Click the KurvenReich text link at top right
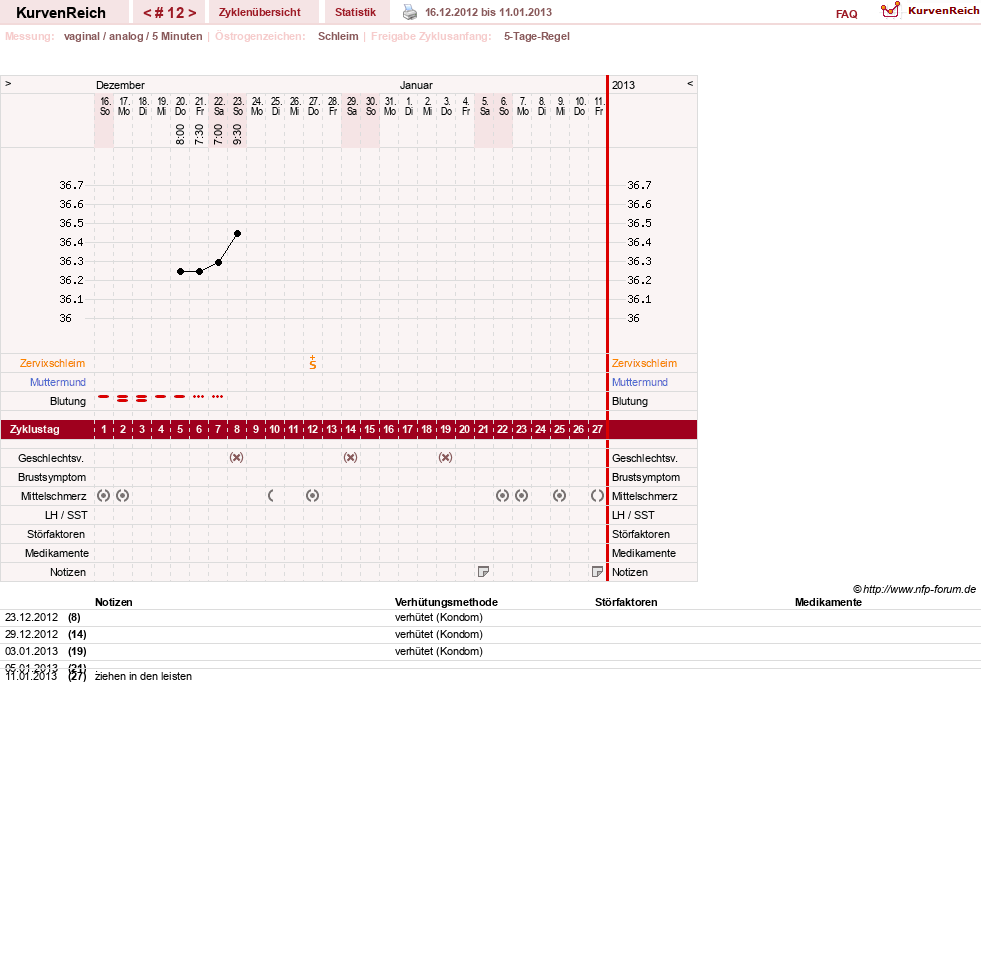The height and width of the screenshot is (961, 981). 943,10
